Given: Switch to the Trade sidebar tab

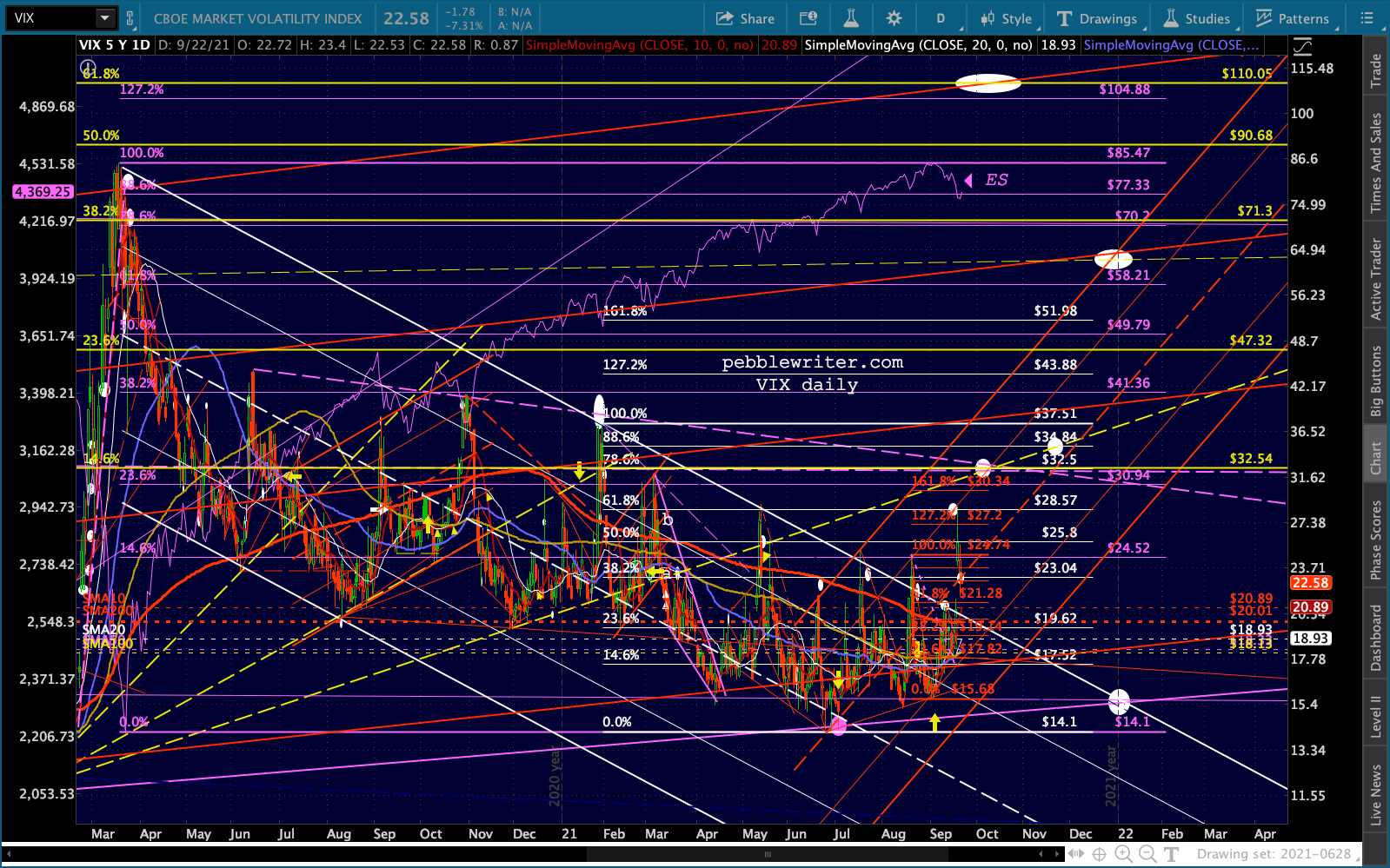Looking at the screenshot, I should (1376, 70).
